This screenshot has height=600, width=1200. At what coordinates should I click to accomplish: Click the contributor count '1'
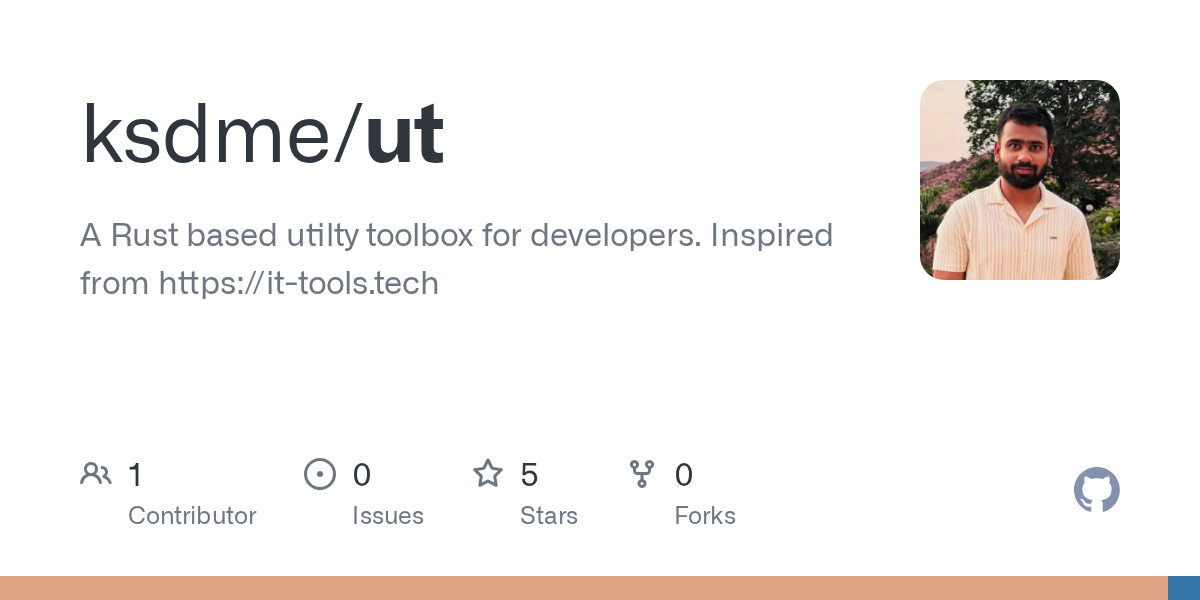[x=136, y=475]
